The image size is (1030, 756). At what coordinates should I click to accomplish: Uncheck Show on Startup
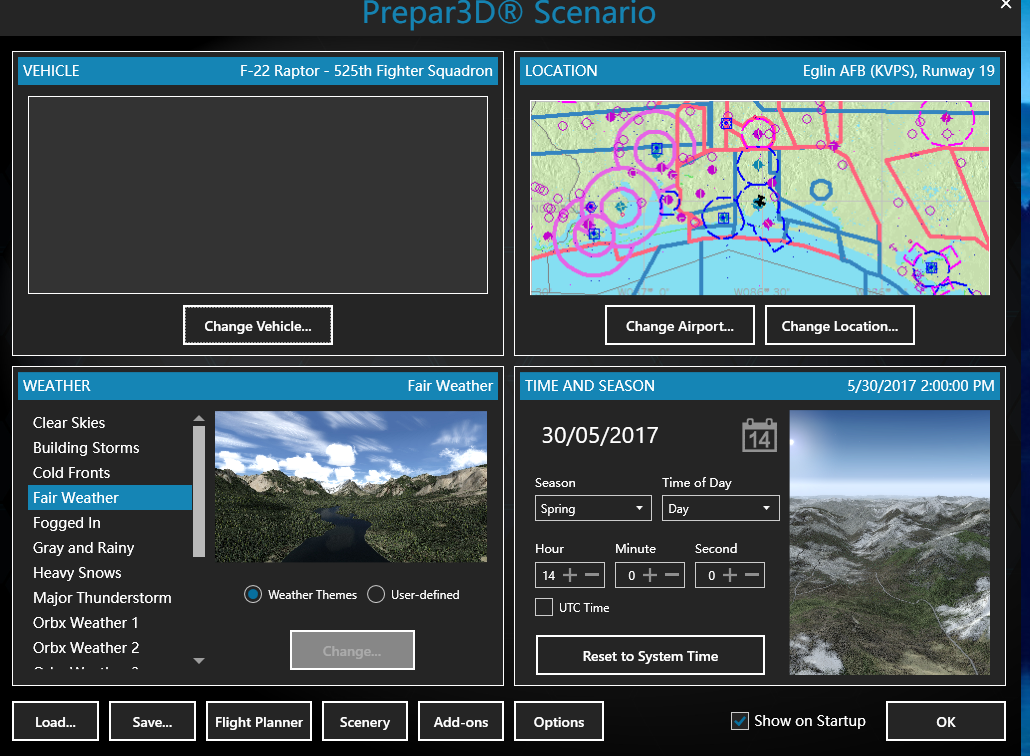pos(740,721)
